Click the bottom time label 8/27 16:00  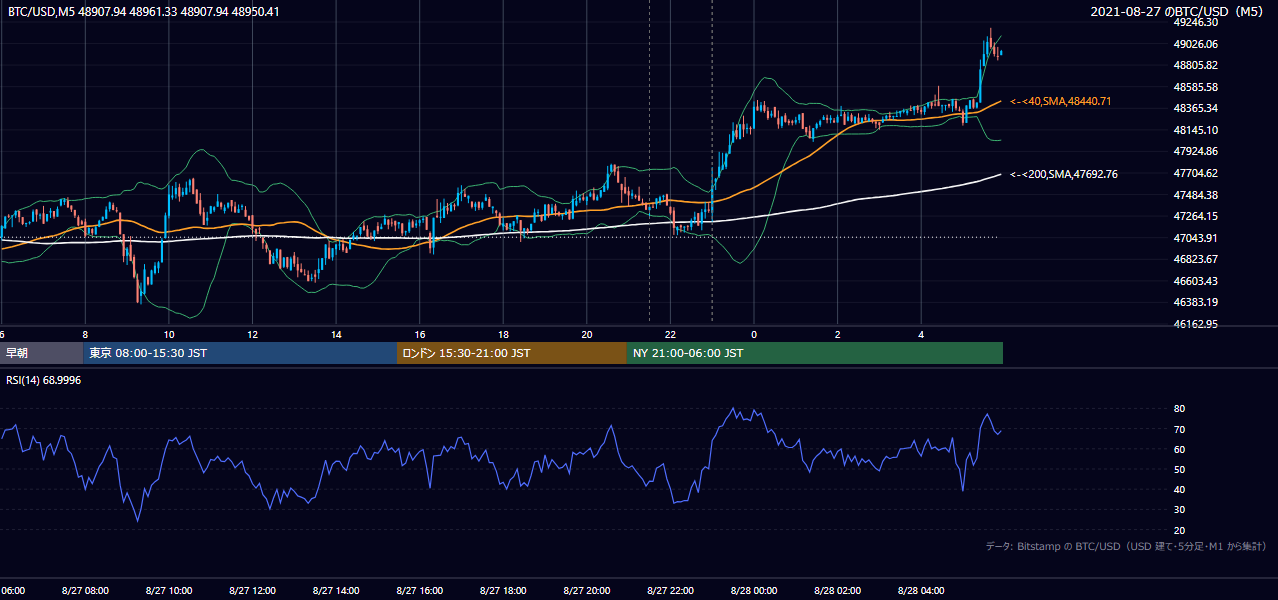(419, 591)
